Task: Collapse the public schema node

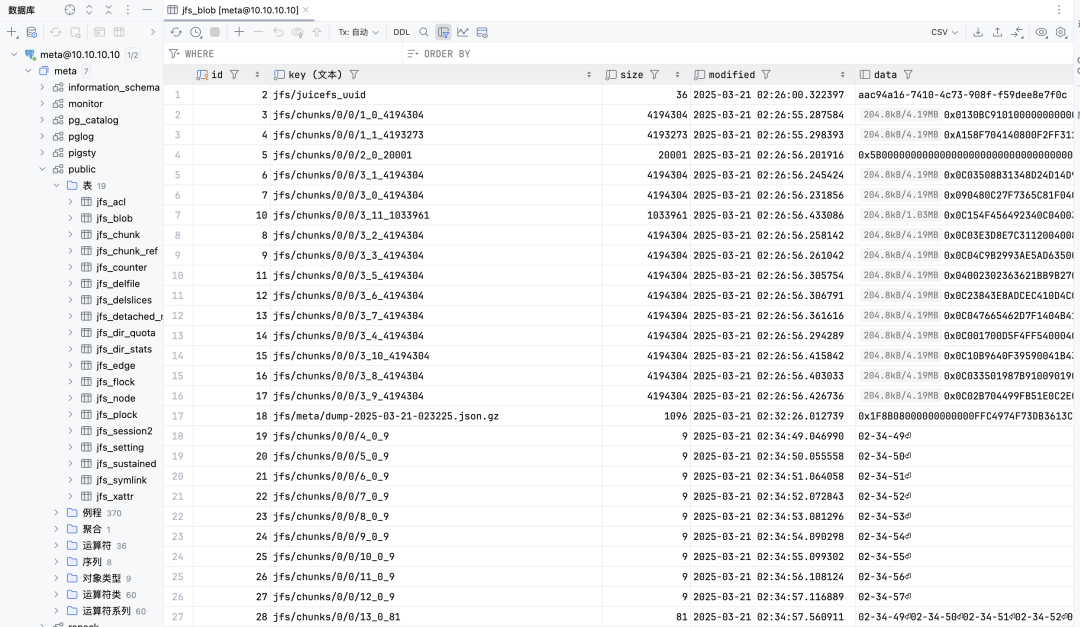Action: (43, 169)
